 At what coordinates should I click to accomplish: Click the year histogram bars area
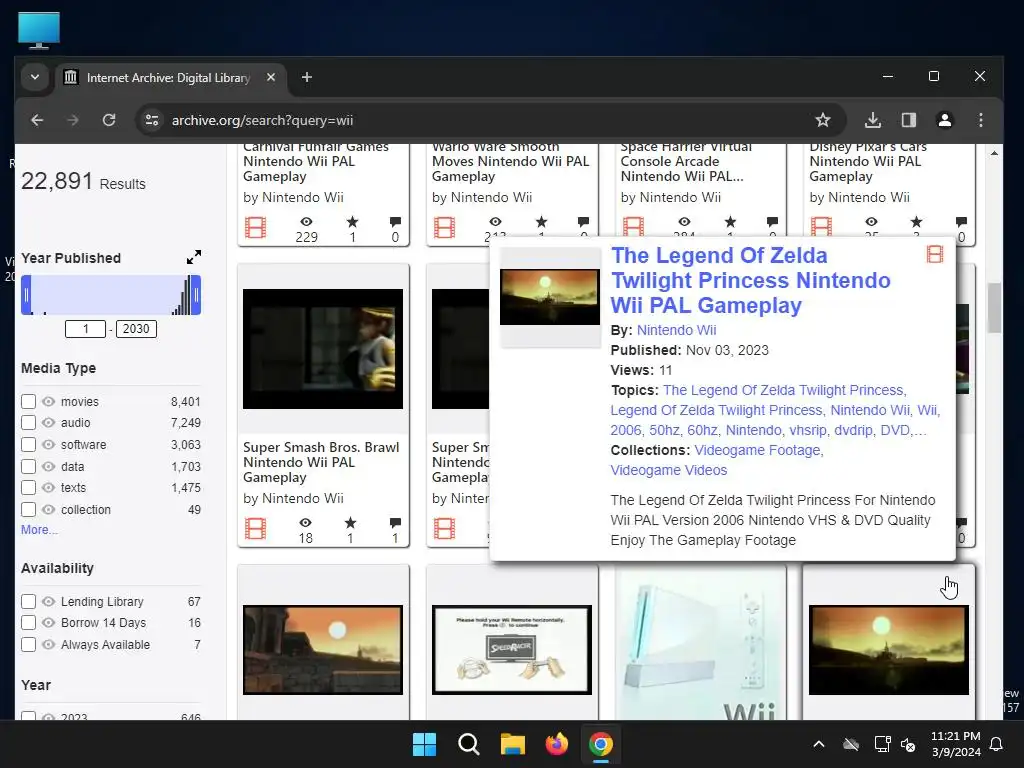pyautogui.click(x=111, y=295)
